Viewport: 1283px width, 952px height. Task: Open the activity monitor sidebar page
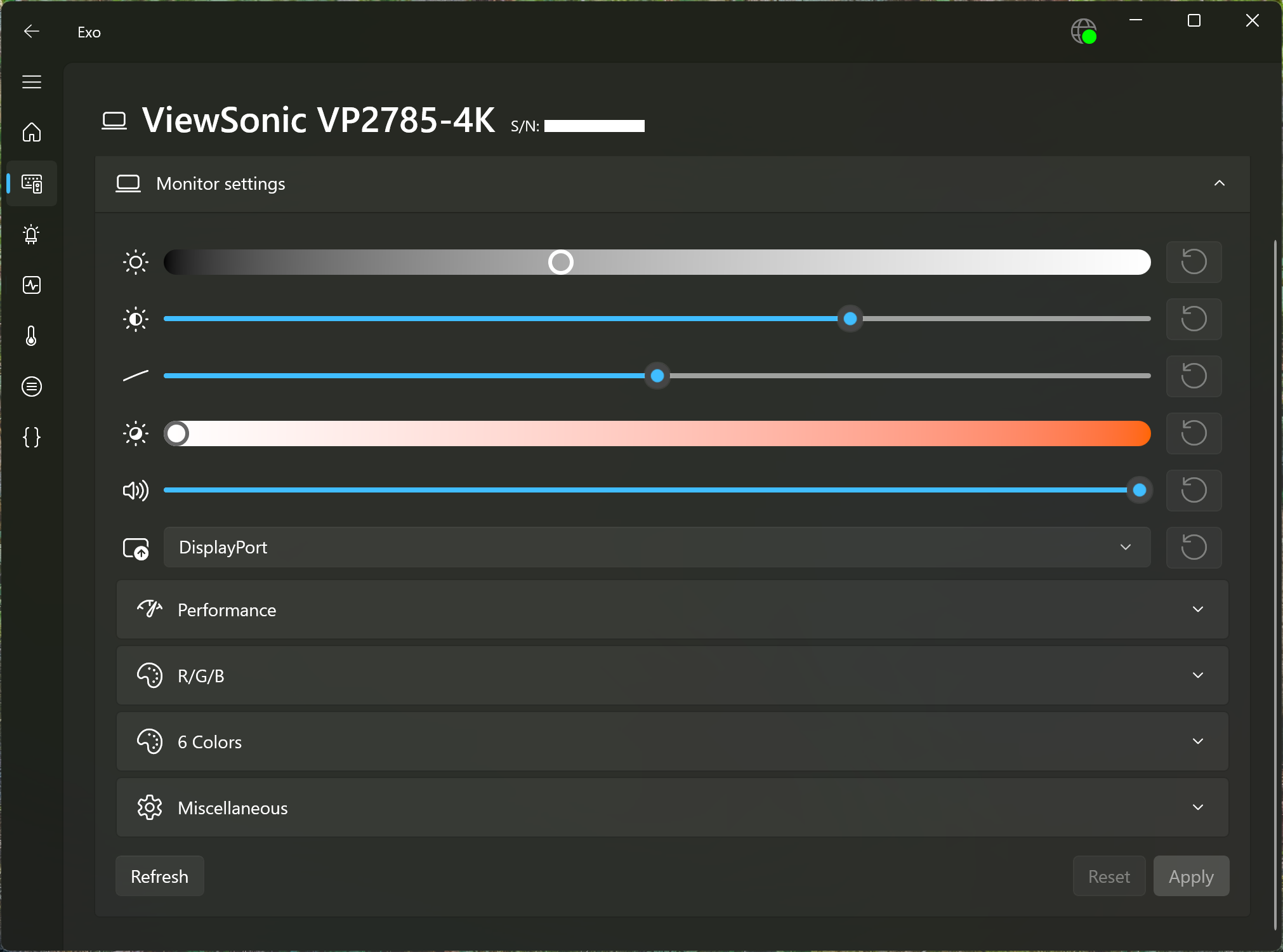32,285
